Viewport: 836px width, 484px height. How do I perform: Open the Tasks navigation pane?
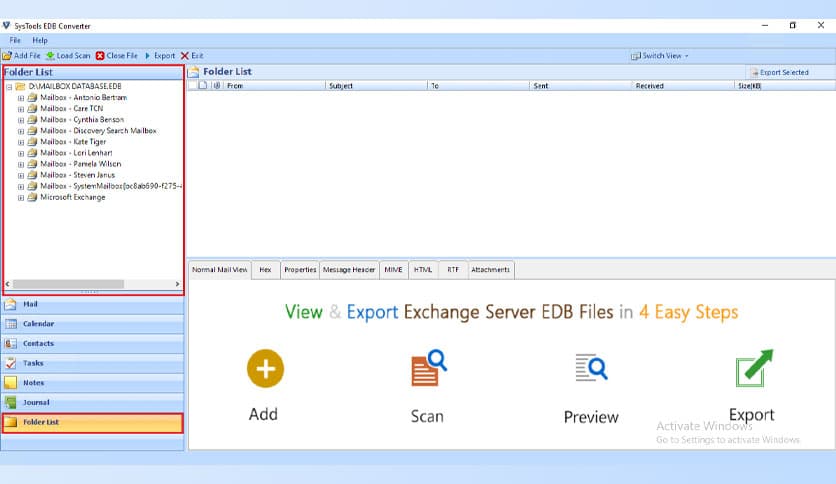coord(93,364)
